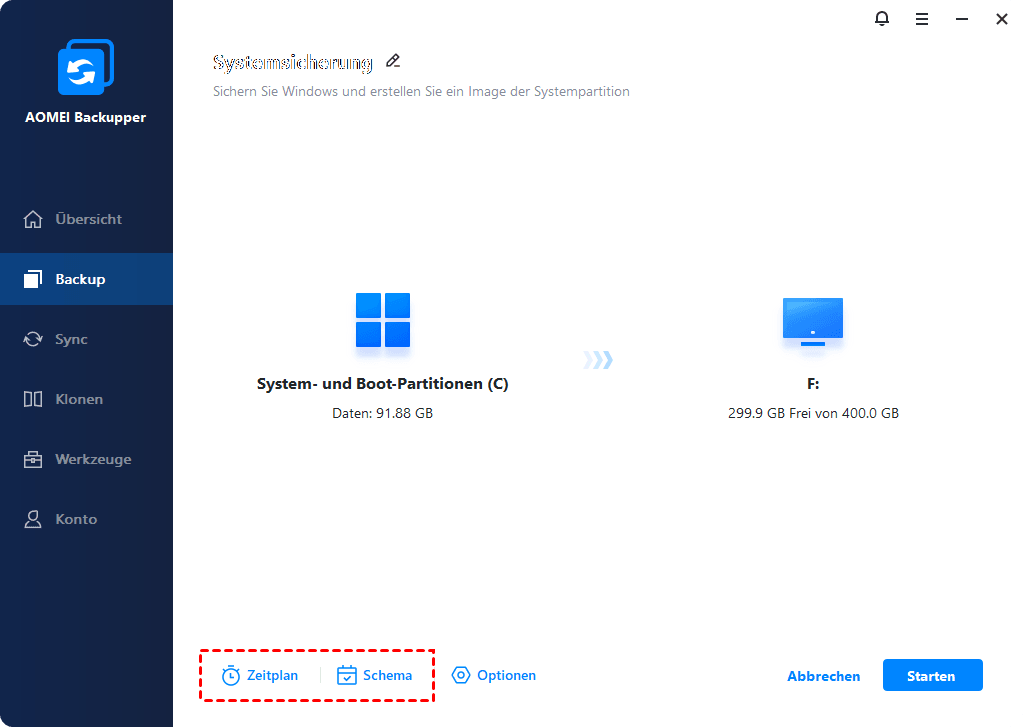
Task: Edit task name with pencil icon
Action: (x=393, y=61)
